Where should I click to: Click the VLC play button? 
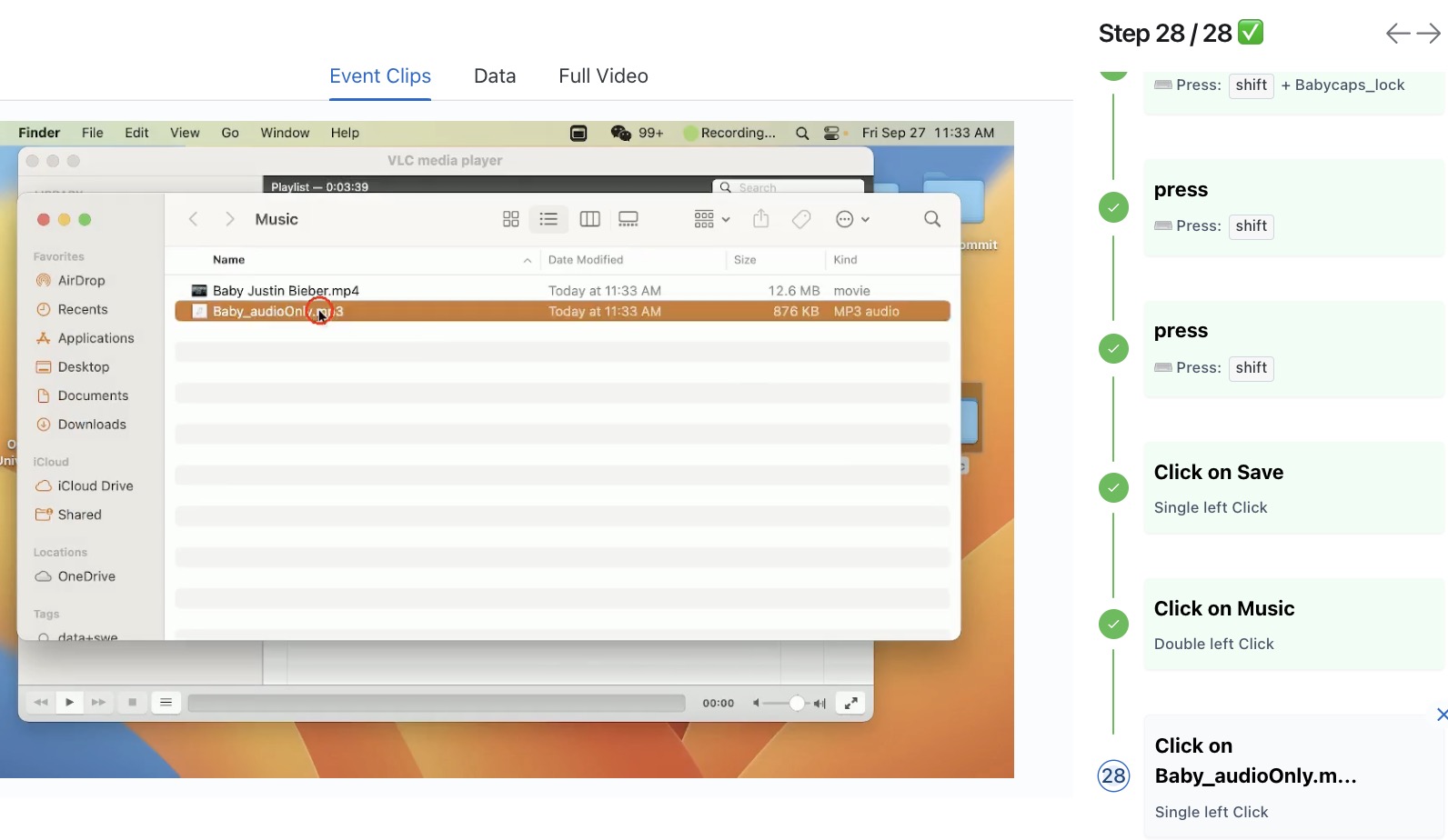point(69,703)
